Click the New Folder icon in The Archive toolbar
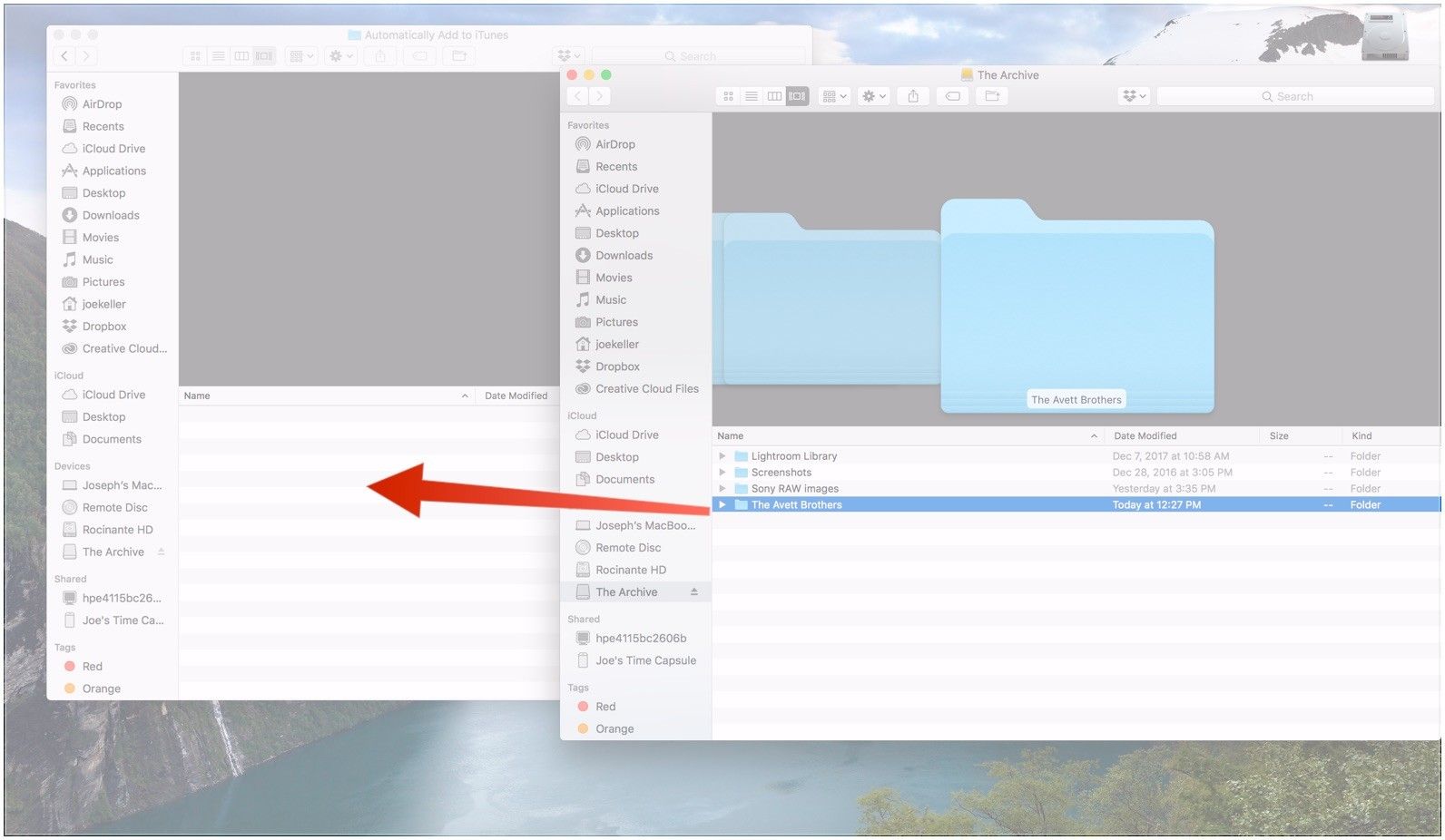The height and width of the screenshot is (840, 1445). click(x=992, y=96)
